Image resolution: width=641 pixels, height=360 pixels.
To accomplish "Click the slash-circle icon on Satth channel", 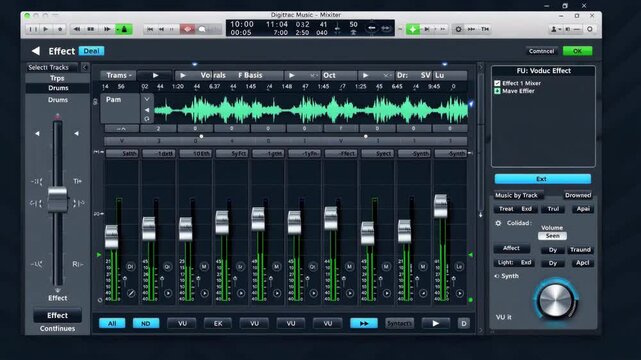I will 131,293.
